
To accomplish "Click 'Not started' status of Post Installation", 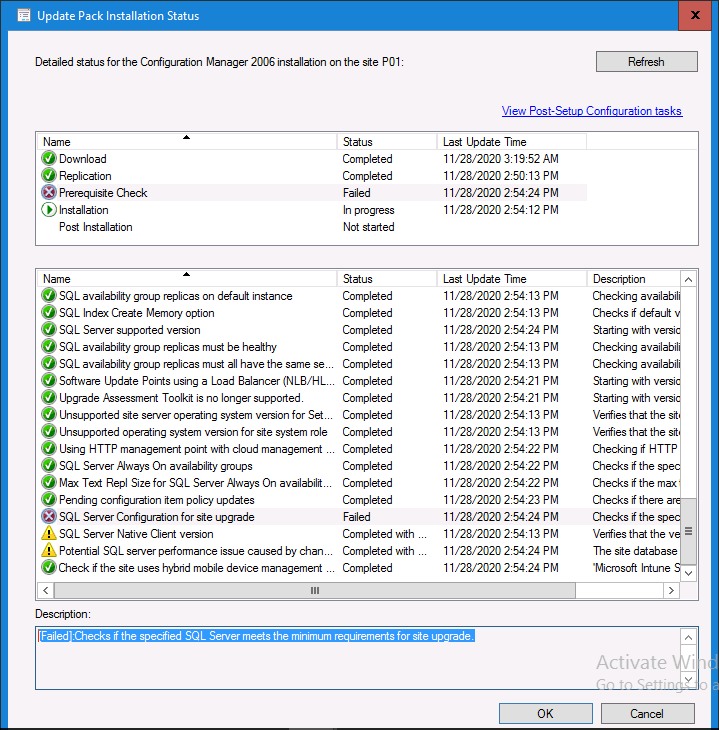I will pos(368,227).
